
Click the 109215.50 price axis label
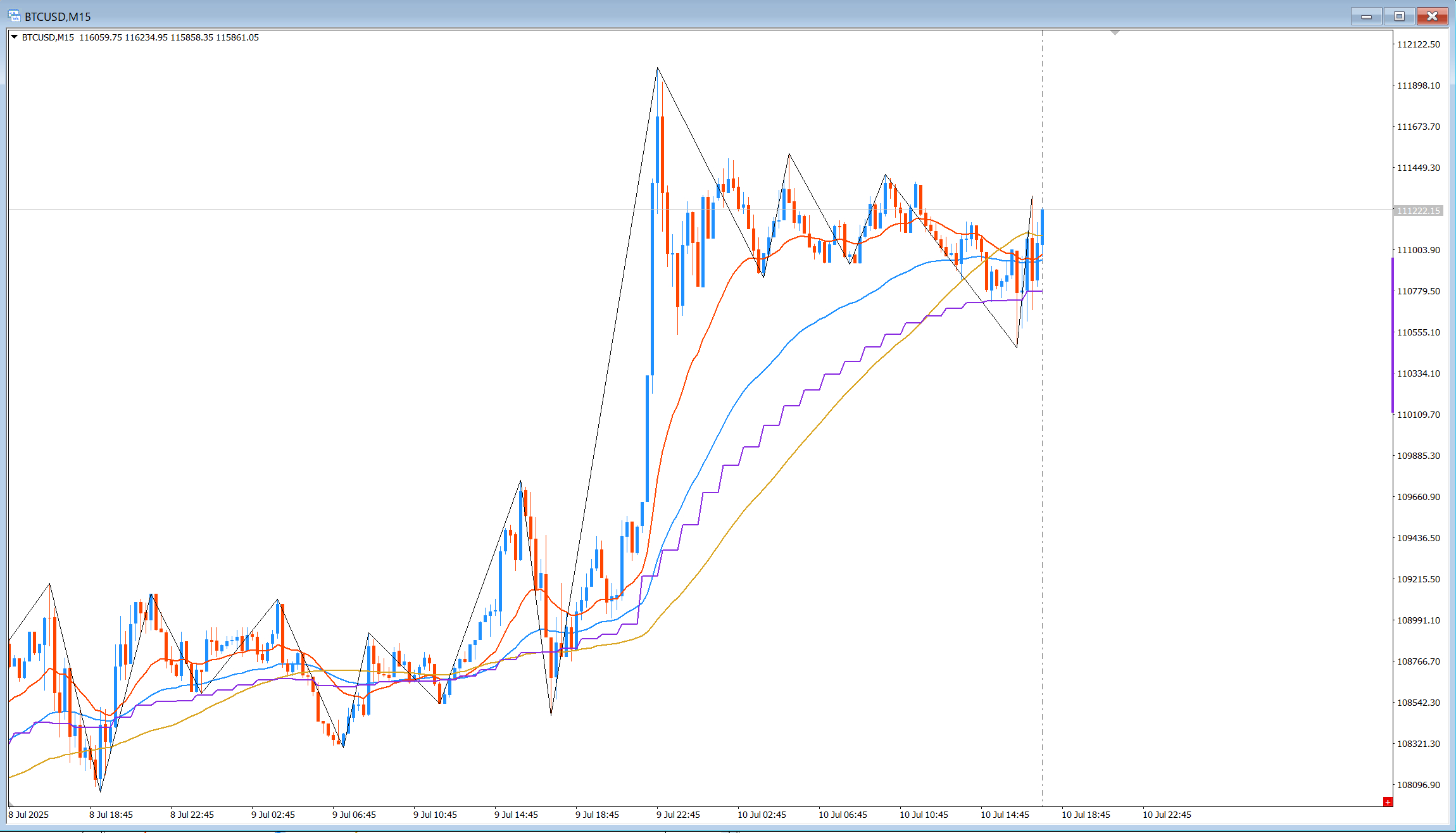1419,579
